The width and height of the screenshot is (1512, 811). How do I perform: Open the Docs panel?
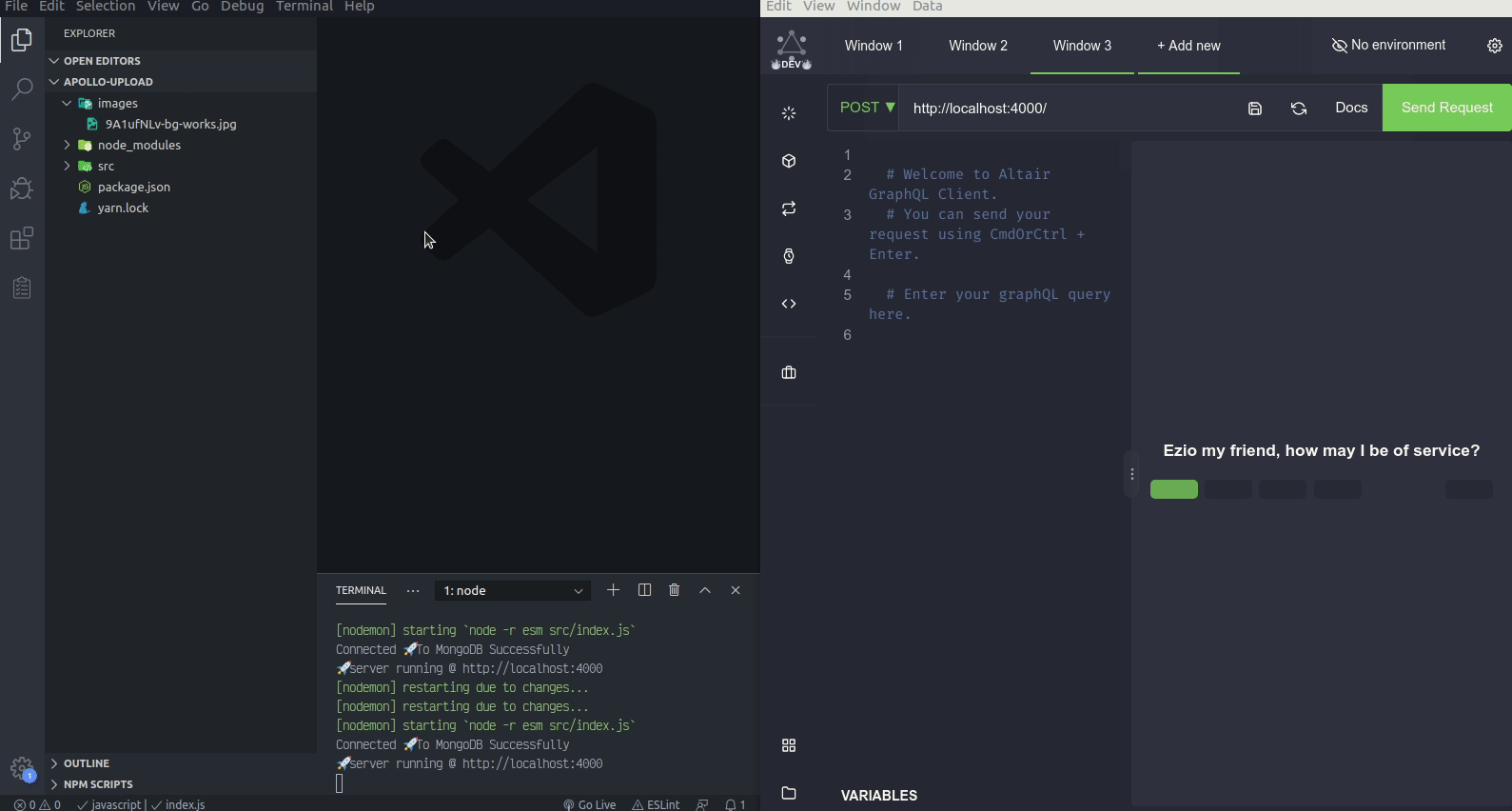coord(1351,108)
